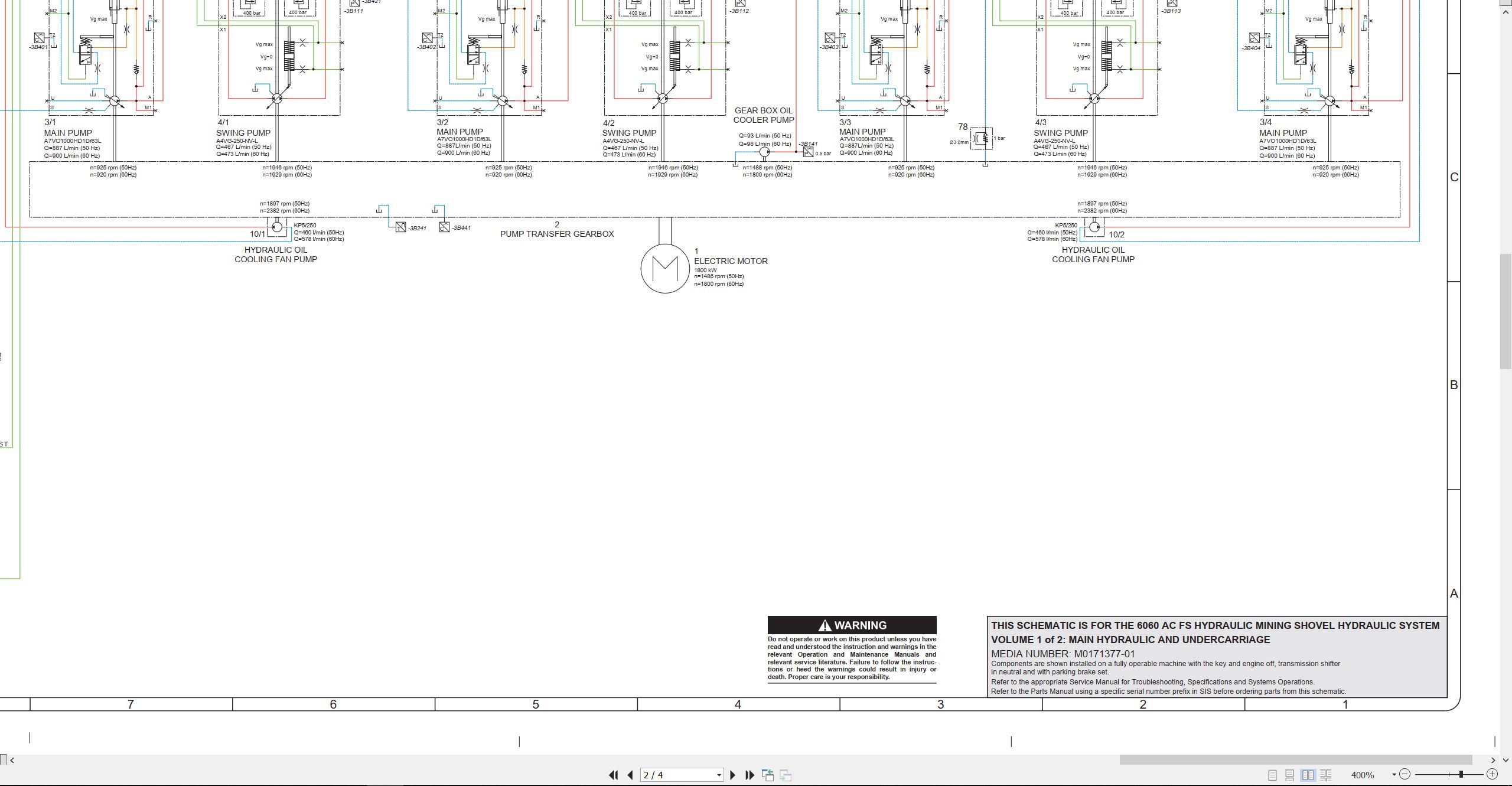Click the 4/2 SWING PUMP label
This screenshot has height=786, width=1512.
630,128
